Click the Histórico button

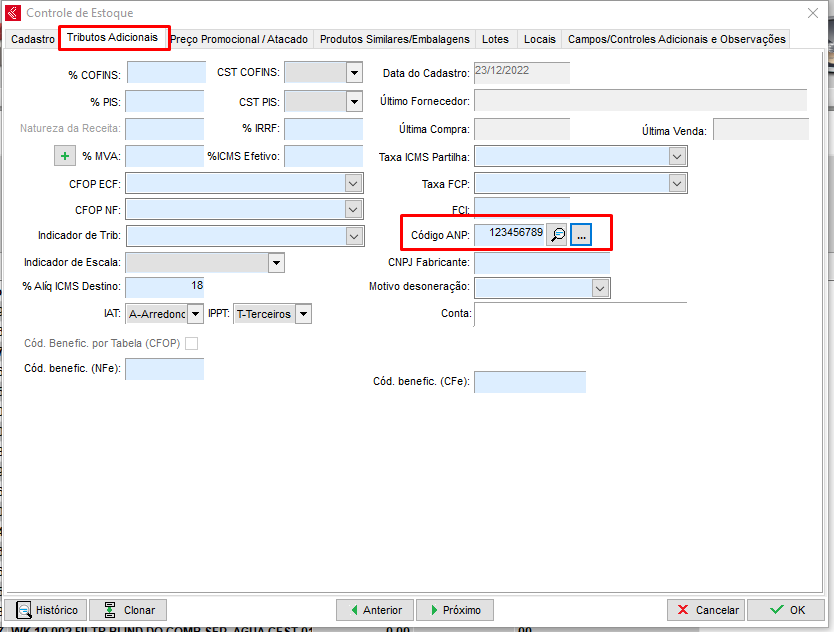46,610
